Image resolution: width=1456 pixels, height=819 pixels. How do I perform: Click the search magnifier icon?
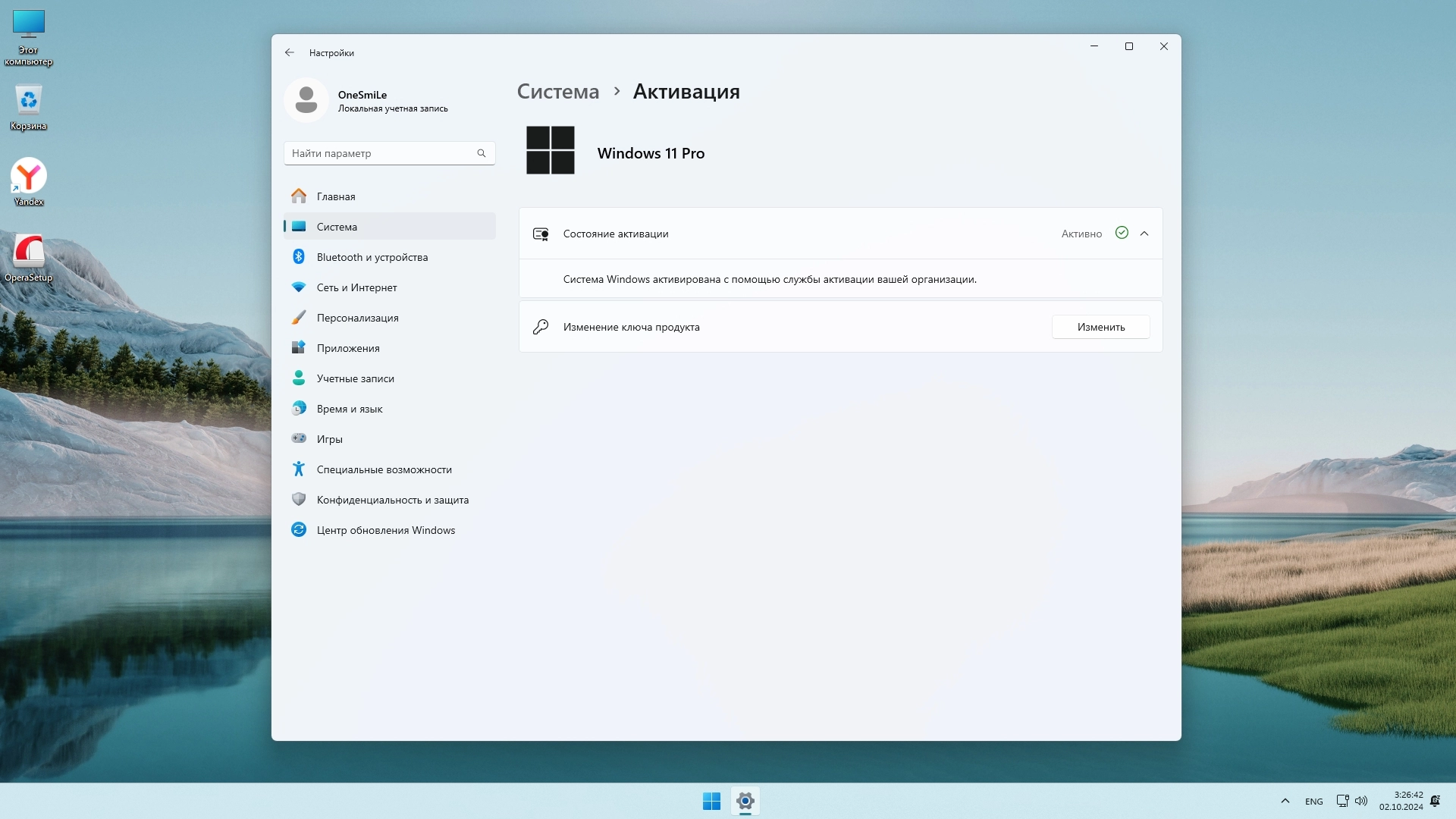coord(481,153)
